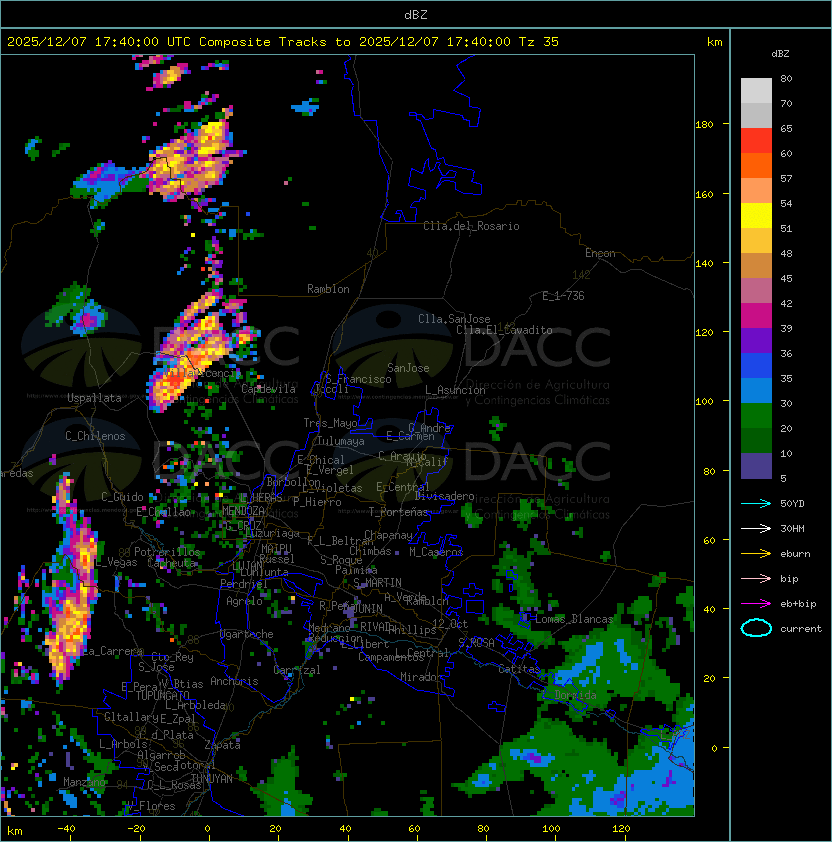Click the light blue 30 dBZ color swatch
The height and width of the screenshot is (842, 832).
pyautogui.click(x=756, y=391)
